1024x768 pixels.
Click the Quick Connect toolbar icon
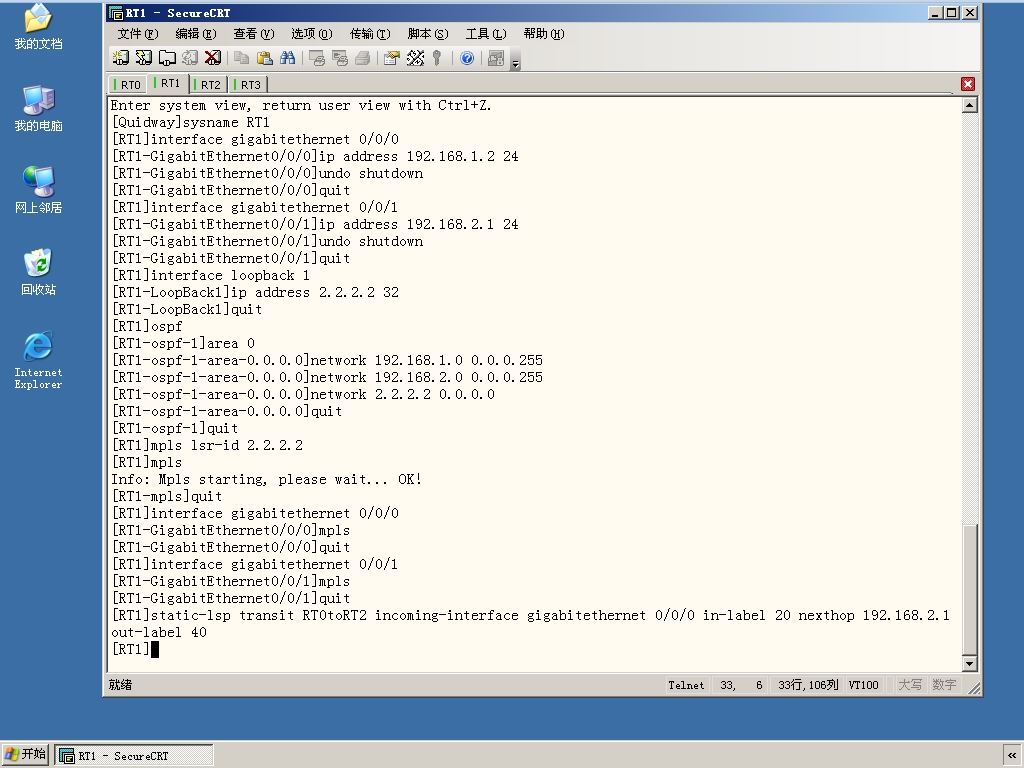pyautogui.click(x=144, y=58)
